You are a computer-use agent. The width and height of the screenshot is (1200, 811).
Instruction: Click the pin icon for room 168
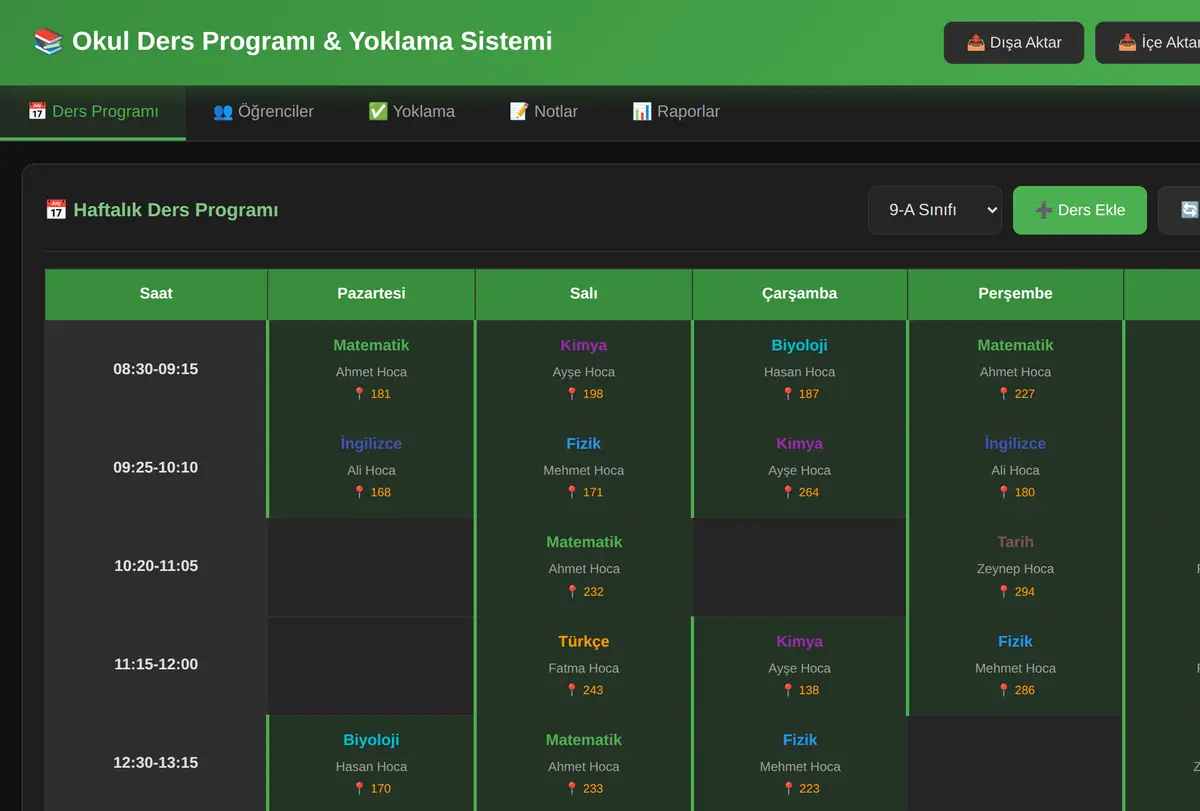pyautogui.click(x=360, y=492)
